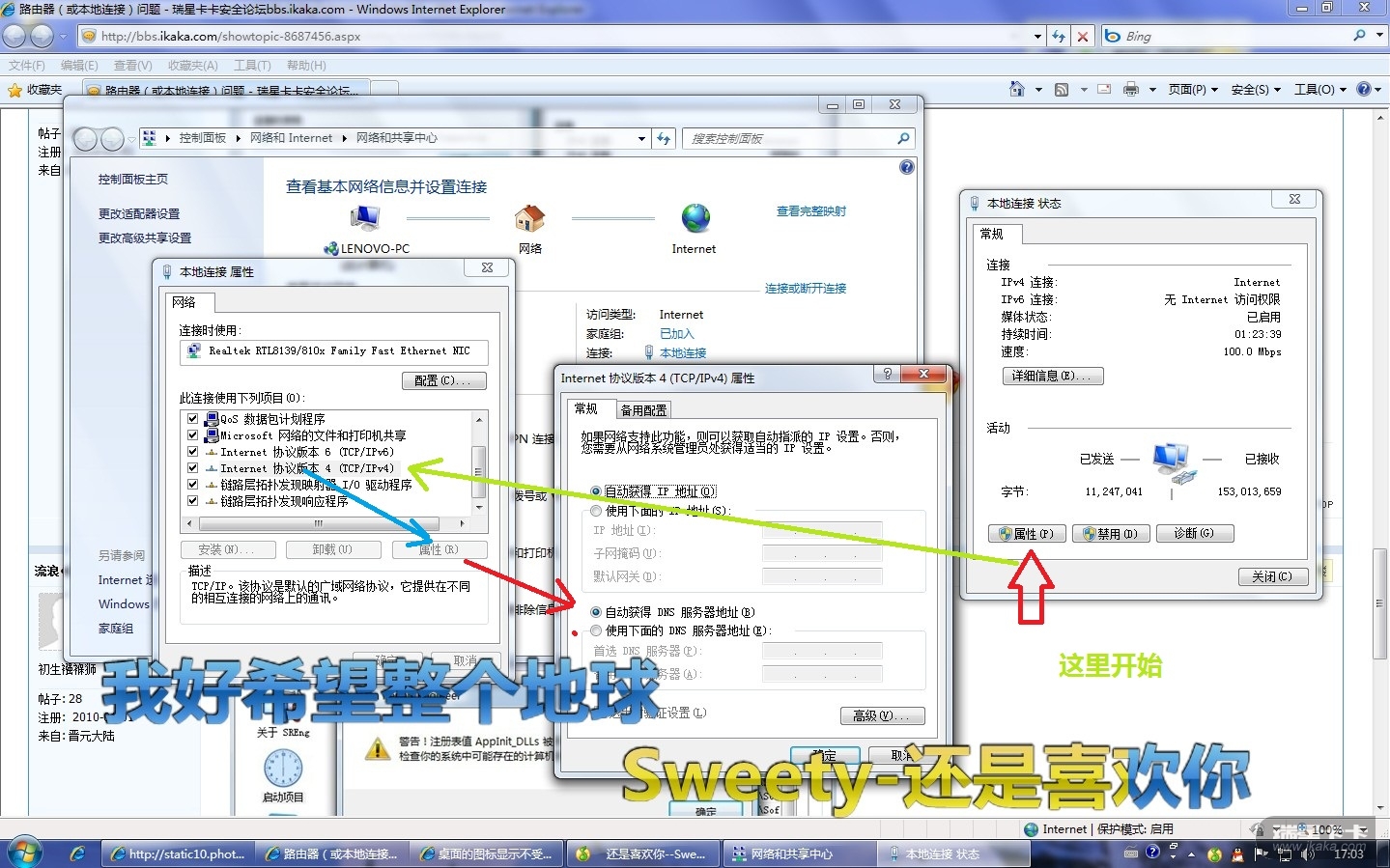The height and width of the screenshot is (868, 1390).
Task: Click the Read Mail envelope icon
Action: [x=1104, y=89]
